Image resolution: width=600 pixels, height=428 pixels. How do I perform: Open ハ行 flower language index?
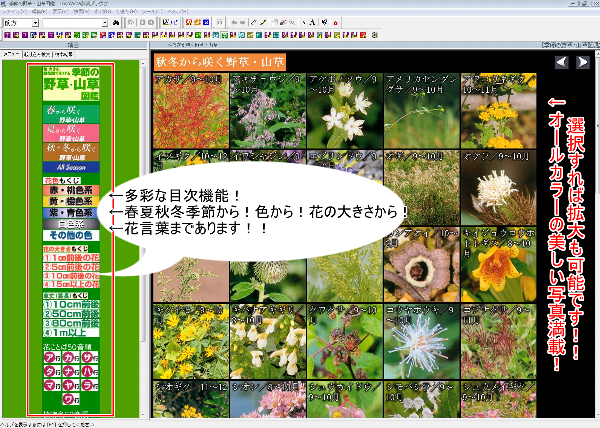(x=90, y=371)
